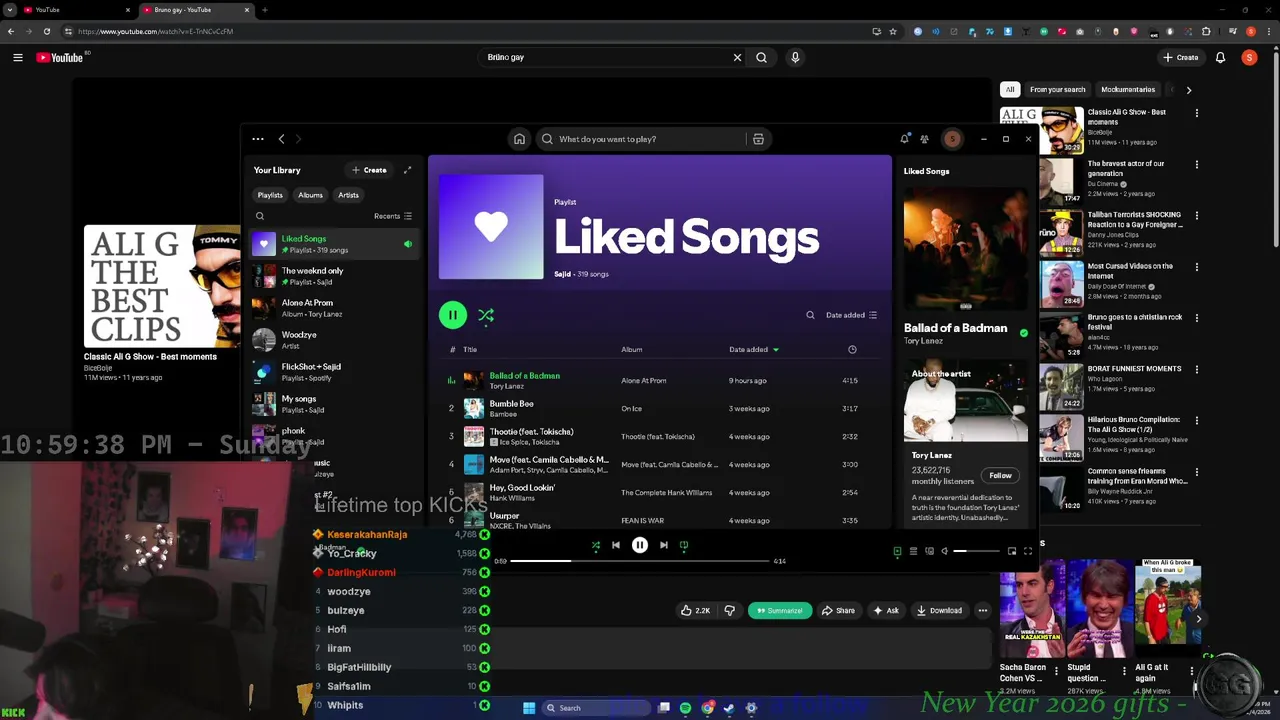Go to the Spotify Home icon
1280x720 pixels.
[x=519, y=139]
